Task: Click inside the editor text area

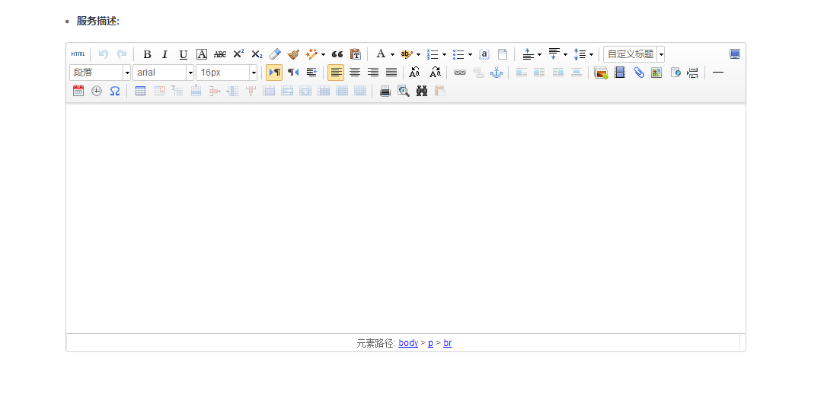Action: [x=405, y=218]
